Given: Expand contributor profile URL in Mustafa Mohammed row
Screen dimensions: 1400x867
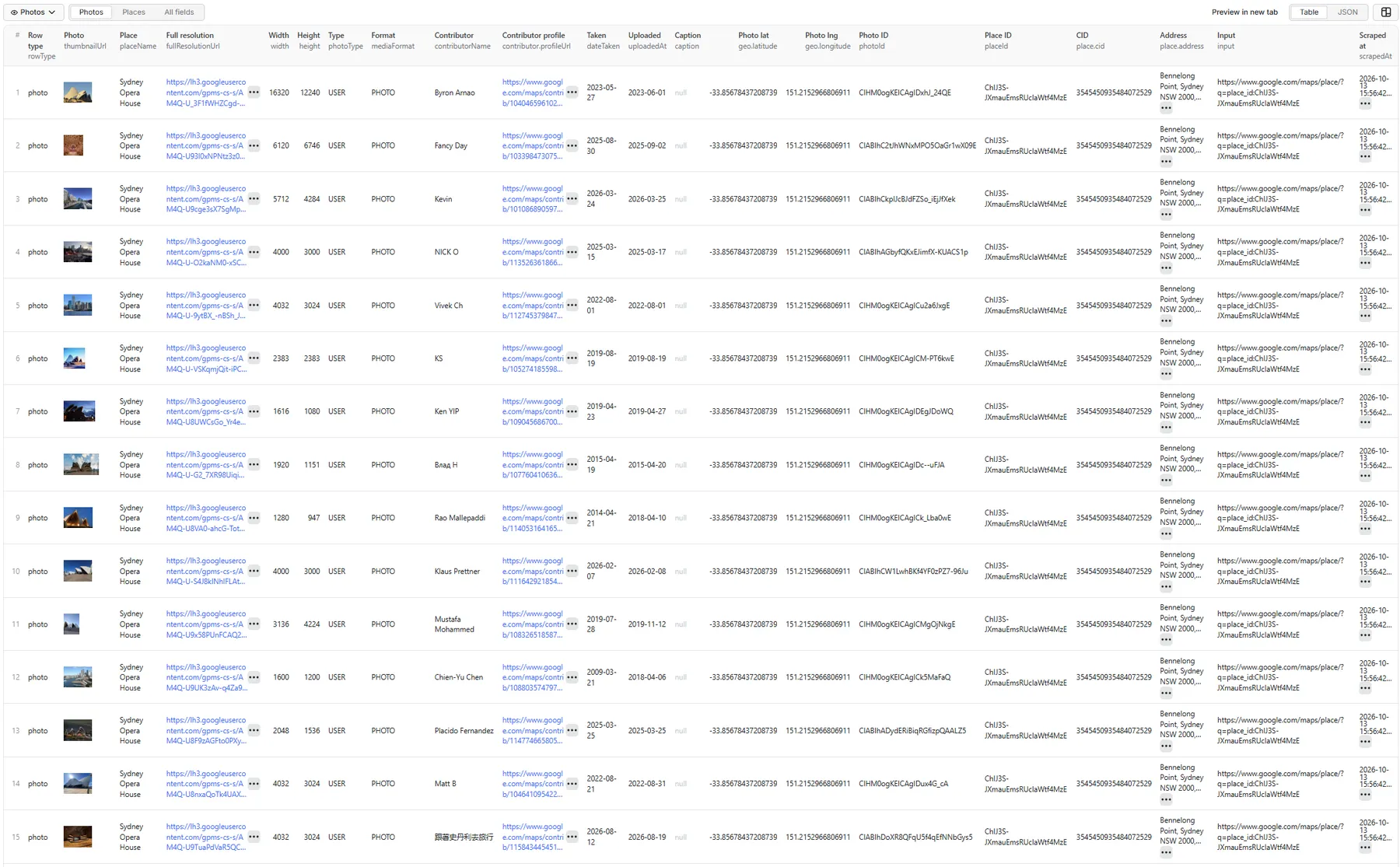Looking at the screenshot, I should pyautogui.click(x=572, y=624).
